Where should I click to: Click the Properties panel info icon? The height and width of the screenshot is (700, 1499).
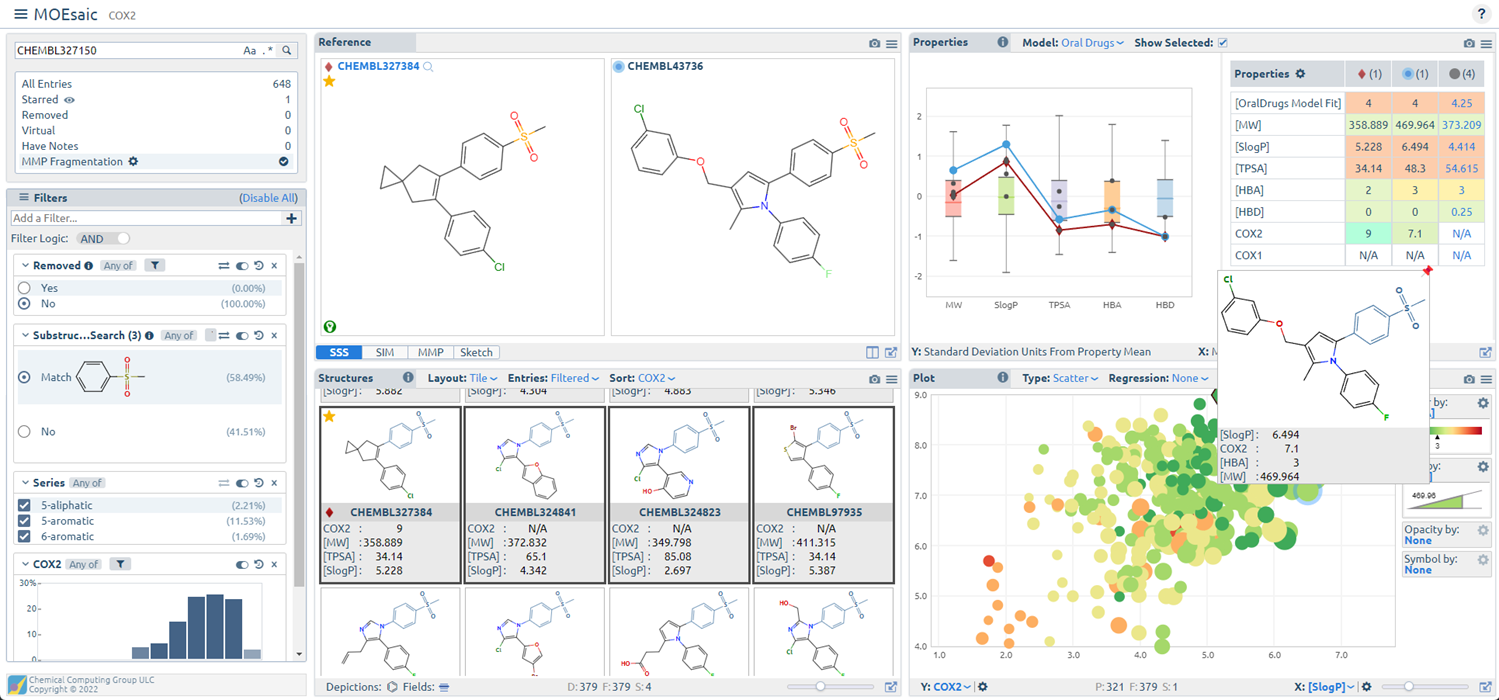pos(1002,43)
